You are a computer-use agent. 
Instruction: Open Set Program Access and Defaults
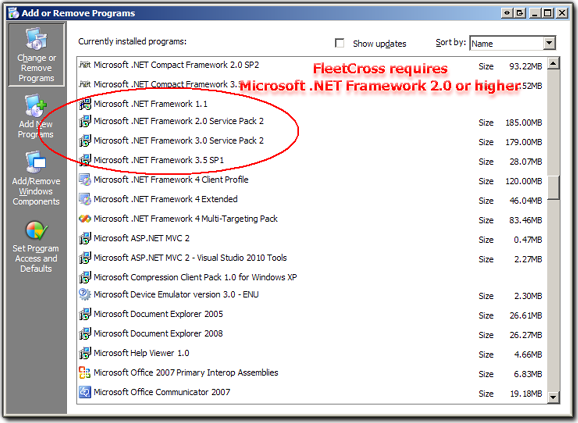tap(36, 247)
